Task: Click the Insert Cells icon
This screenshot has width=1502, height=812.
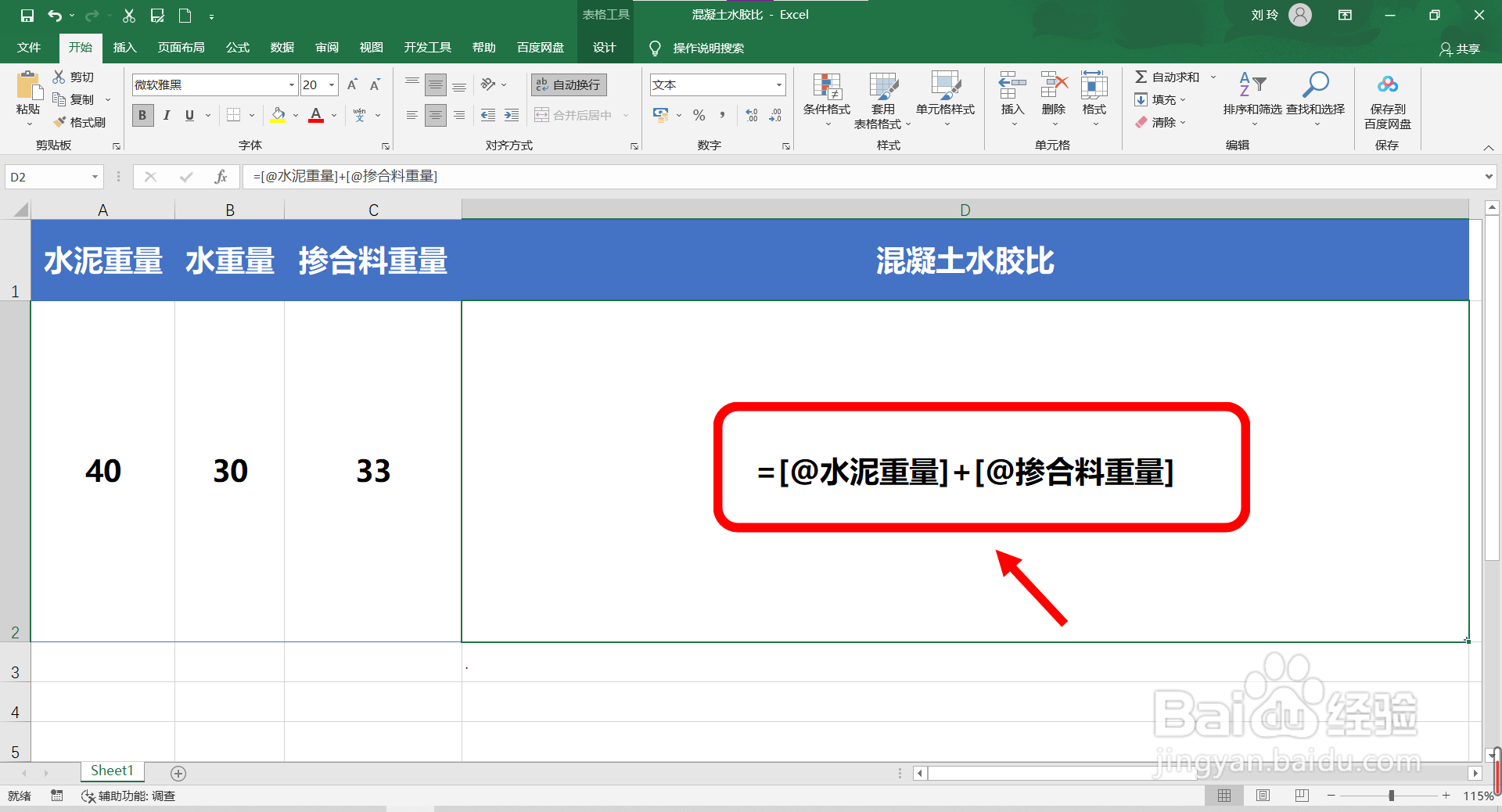Action: (x=1012, y=94)
